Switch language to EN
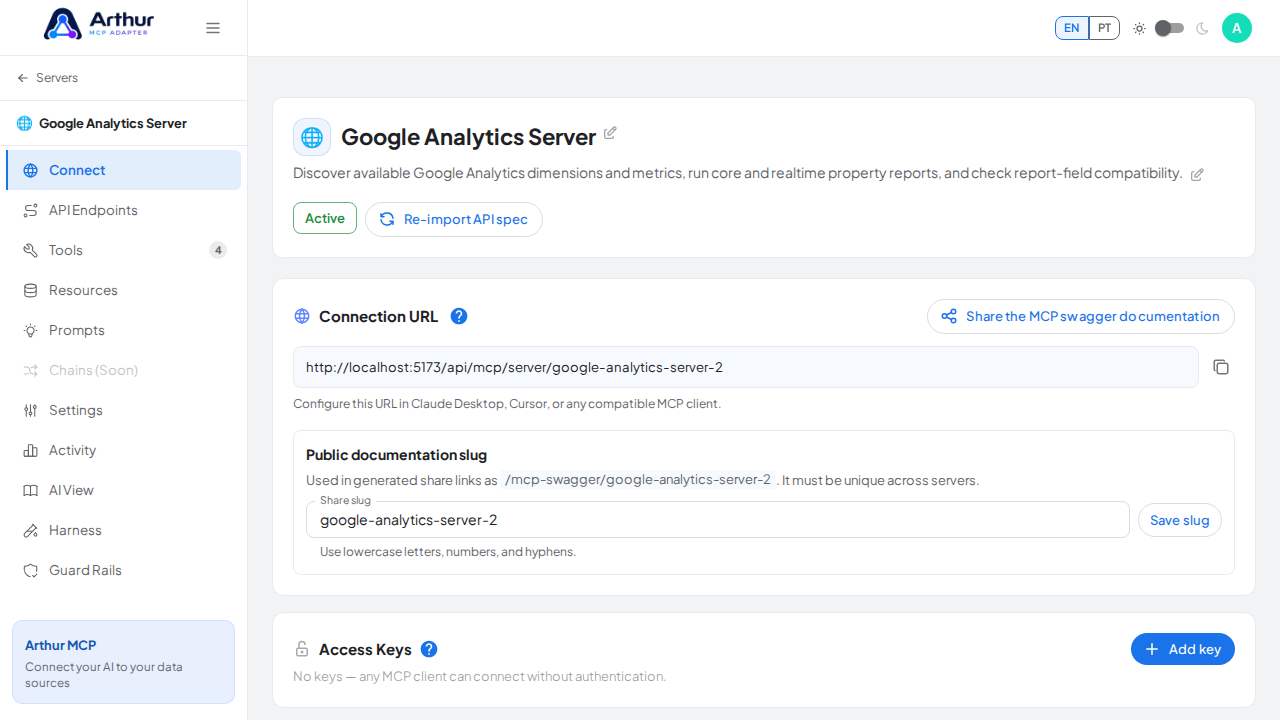This screenshot has height=720, width=1280. (1072, 28)
